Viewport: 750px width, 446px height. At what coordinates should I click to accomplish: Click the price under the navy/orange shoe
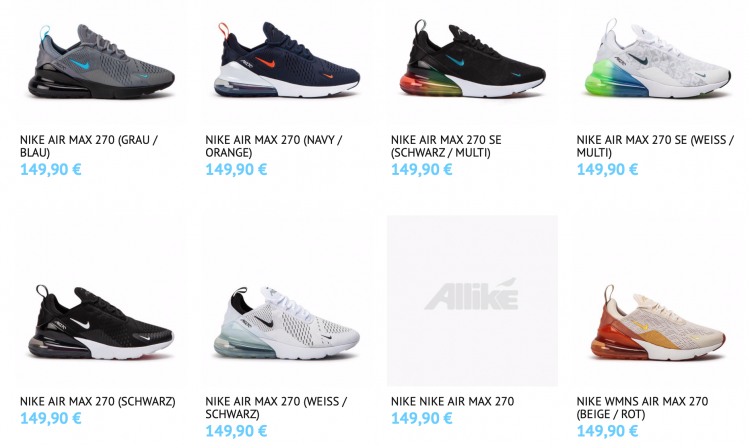[x=236, y=169]
